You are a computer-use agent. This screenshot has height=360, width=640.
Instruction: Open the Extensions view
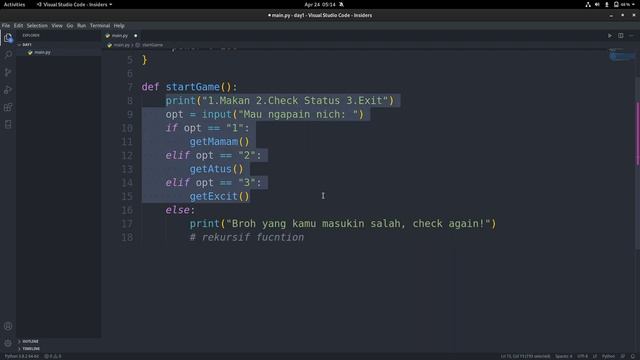(x=8, y=107)
